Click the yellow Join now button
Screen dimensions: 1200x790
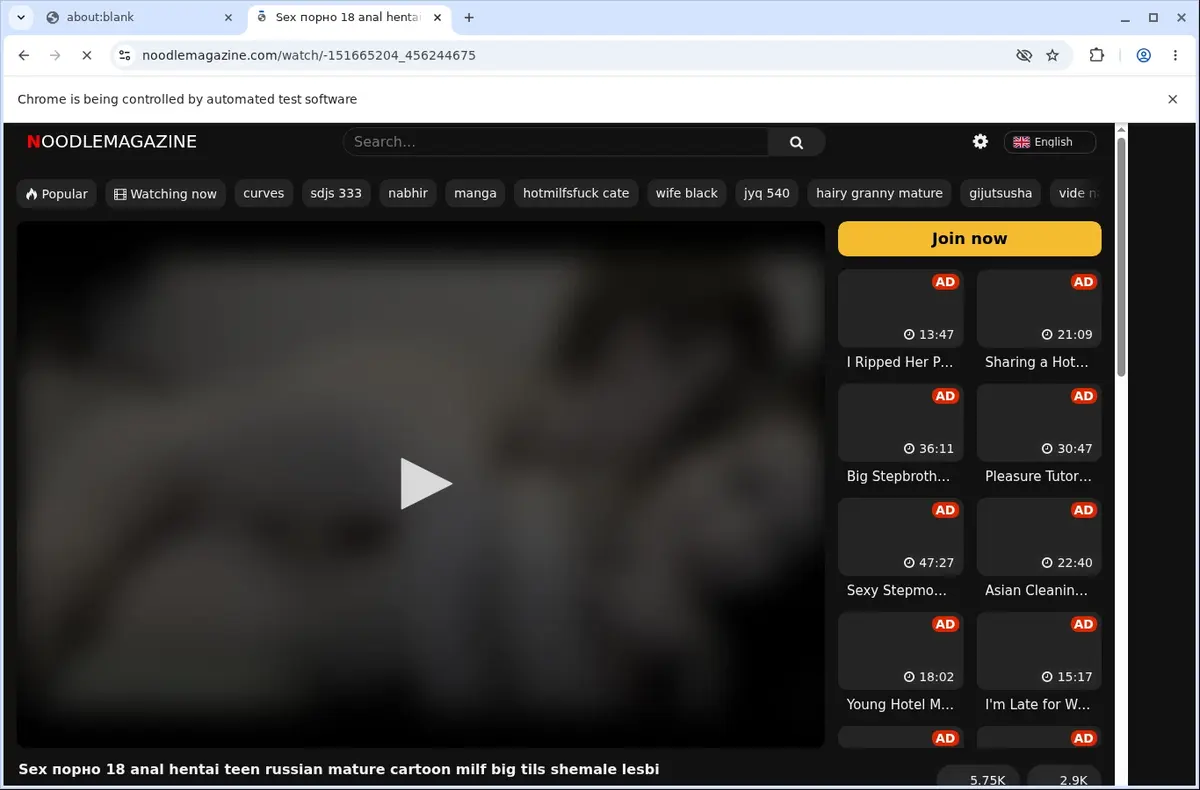tap(969, 239)
